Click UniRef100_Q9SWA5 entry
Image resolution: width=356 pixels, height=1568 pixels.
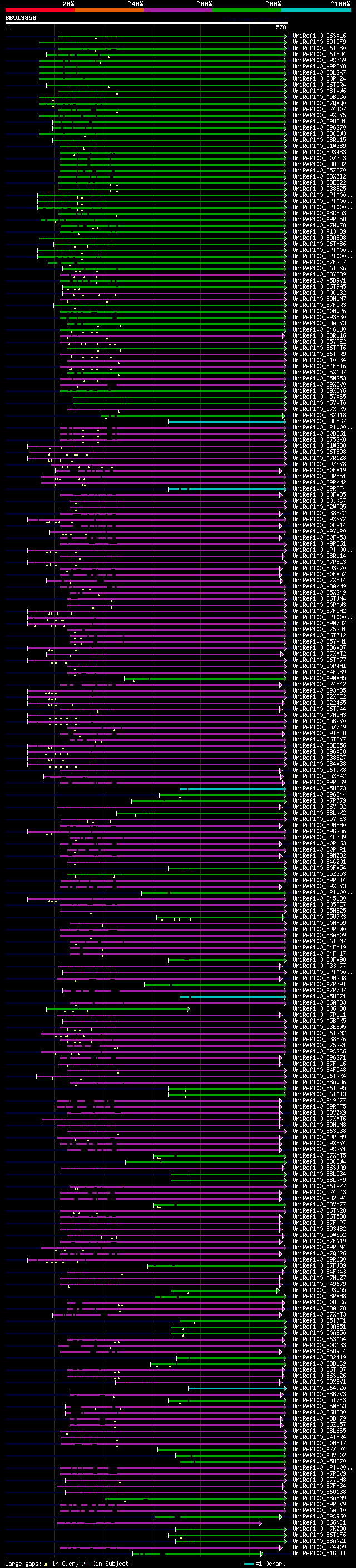(319, 1290)
